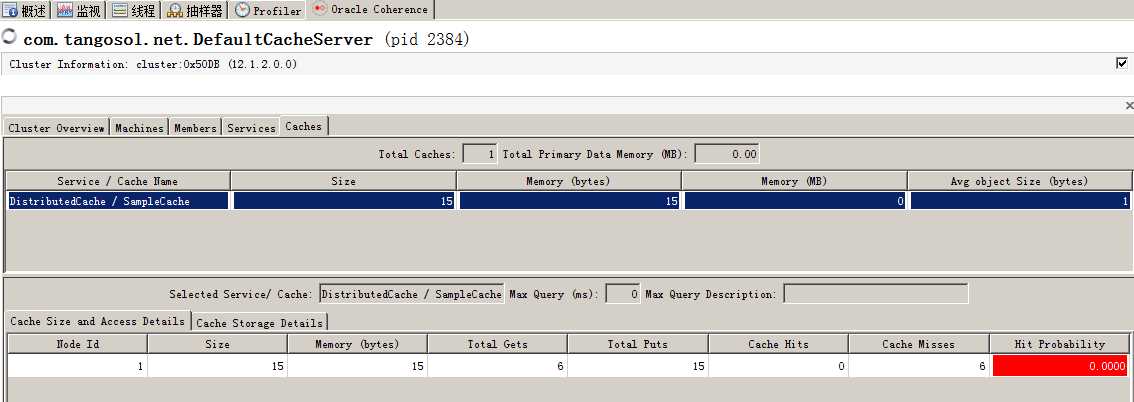Open Cache Storage Details tab

tap(260, 322)
